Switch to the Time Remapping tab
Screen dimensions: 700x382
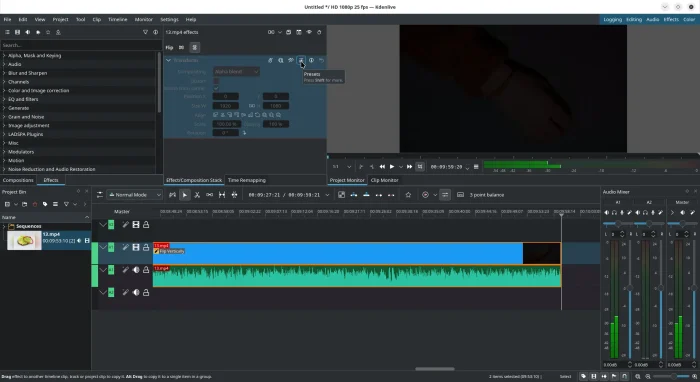point(247,180)
